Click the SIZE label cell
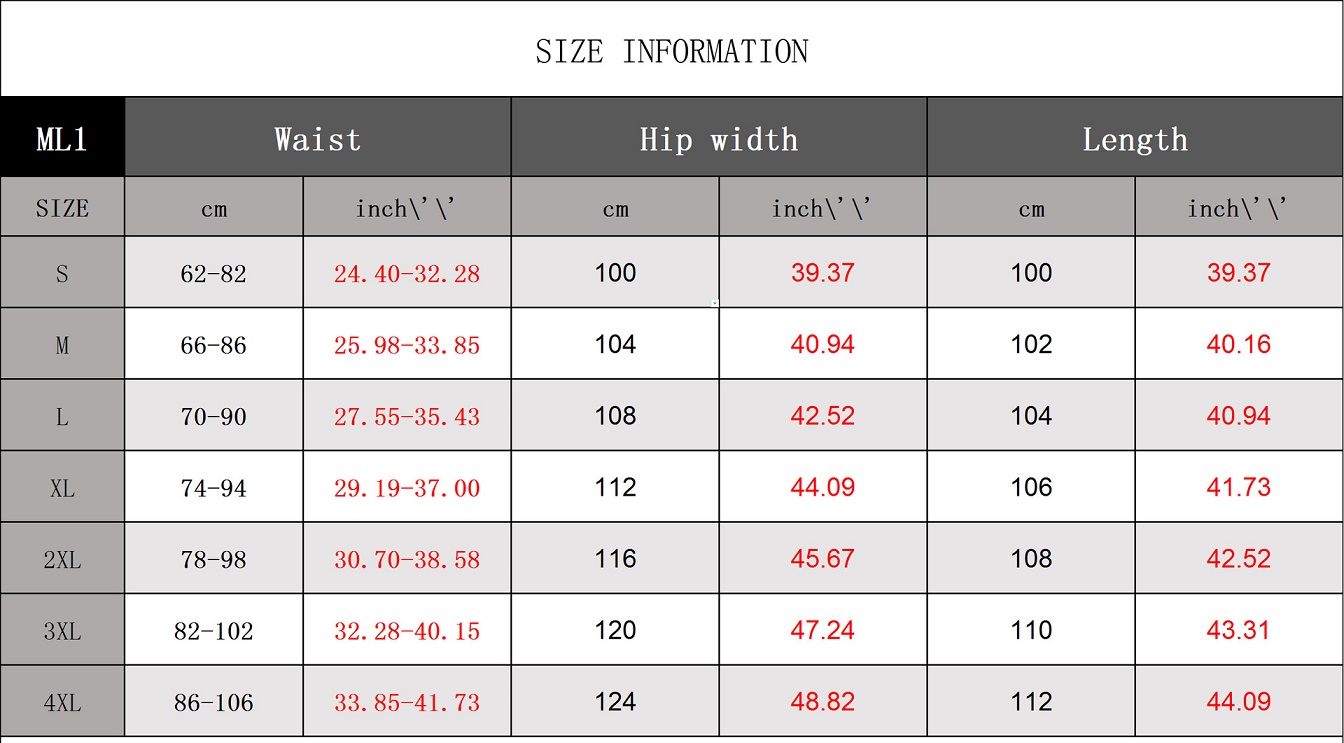The width and height of the screenshot is (1344, 743). pyautogui.click(x=62, y=208)
